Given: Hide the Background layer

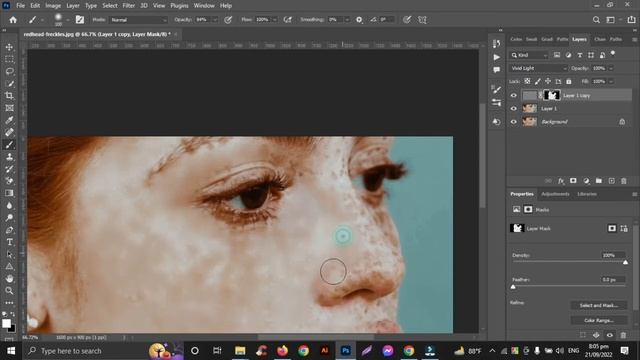Looking at the screenshot, I should click(514, 122).
